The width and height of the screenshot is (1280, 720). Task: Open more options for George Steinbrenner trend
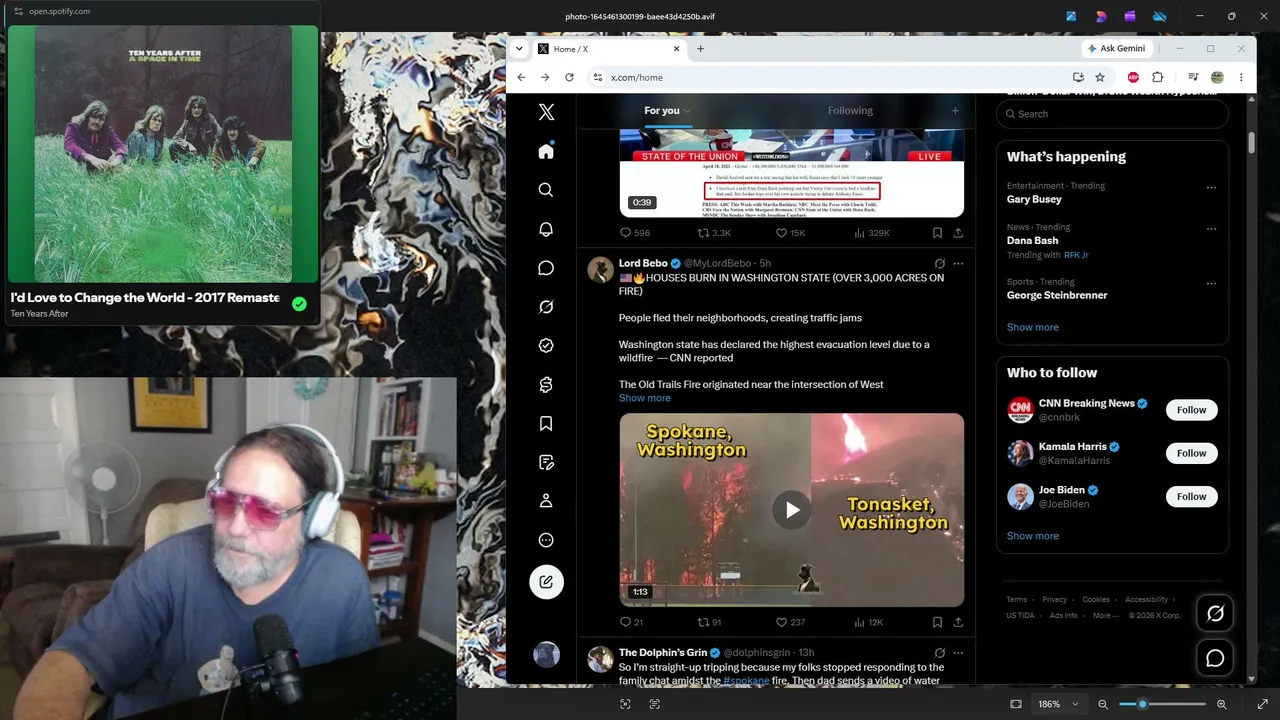(x=1211, y=283)
